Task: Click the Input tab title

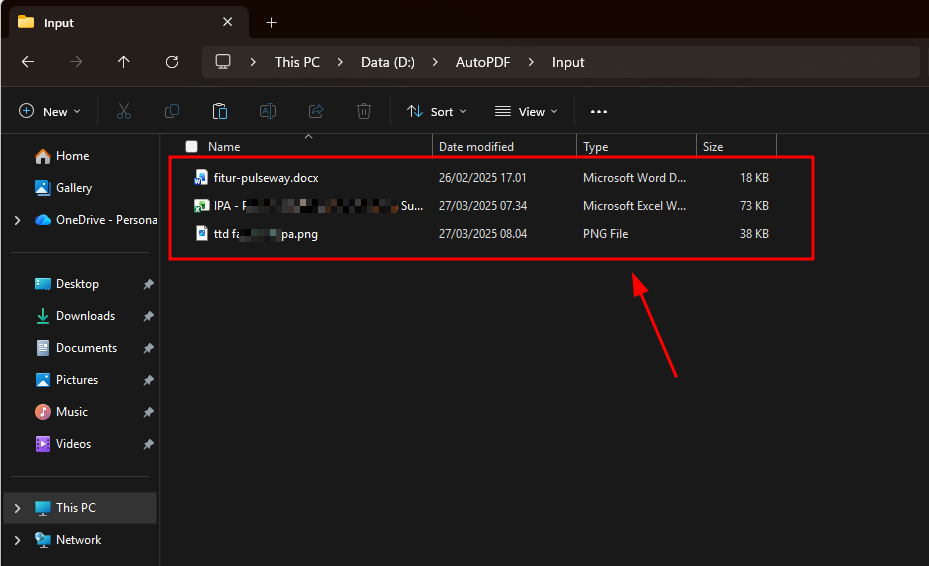Action: [x=59, y=23]
